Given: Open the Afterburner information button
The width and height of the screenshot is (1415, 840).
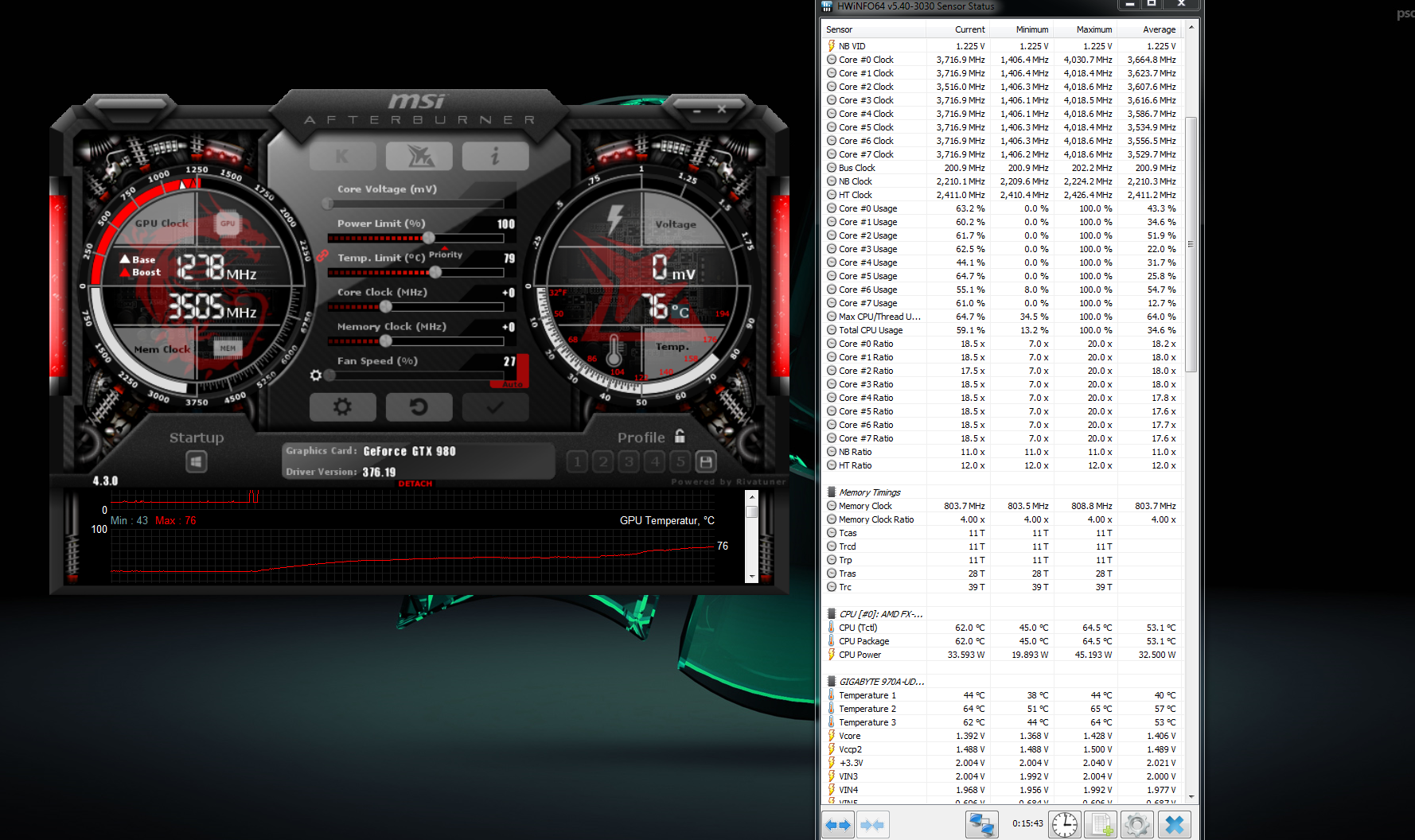Looking at the screenshot, I should tap(495, 156).
